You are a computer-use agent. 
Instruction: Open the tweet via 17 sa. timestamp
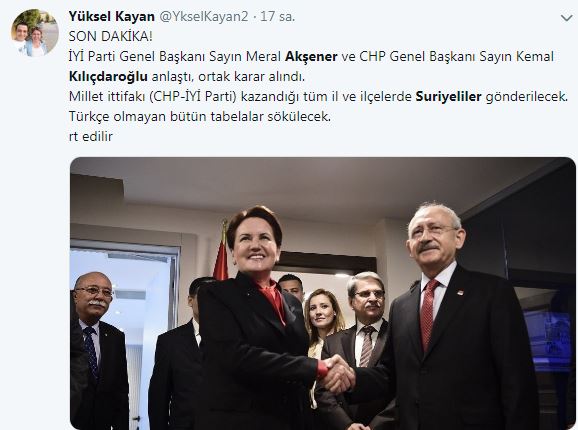coord(278,17)
